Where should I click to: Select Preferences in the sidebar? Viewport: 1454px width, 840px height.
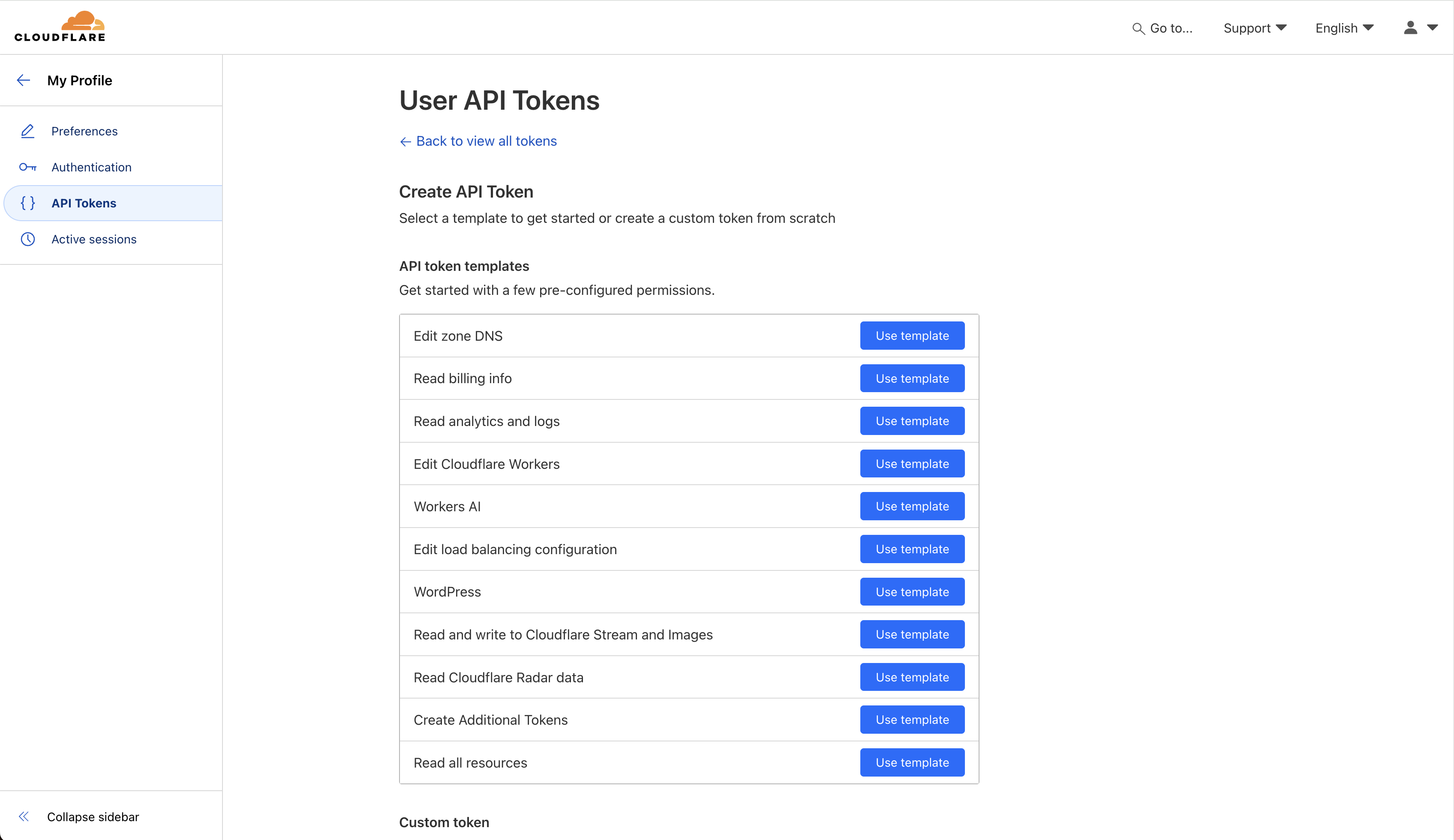point(84,131)
